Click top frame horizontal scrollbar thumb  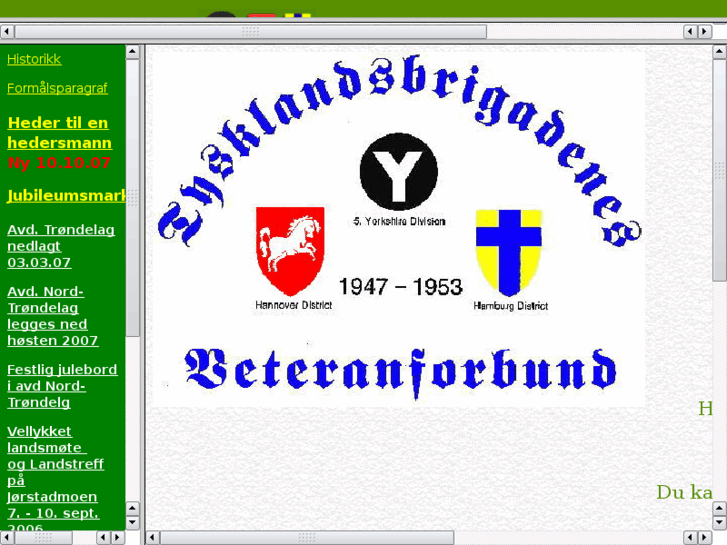pyautogui.click(x=250, y=32)
